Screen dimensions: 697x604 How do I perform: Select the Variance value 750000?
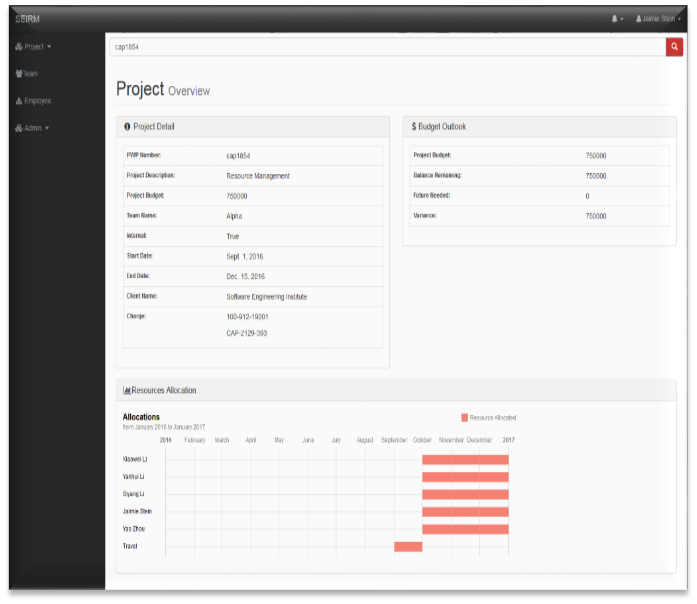pyautogui.click(x=596, y=216)
